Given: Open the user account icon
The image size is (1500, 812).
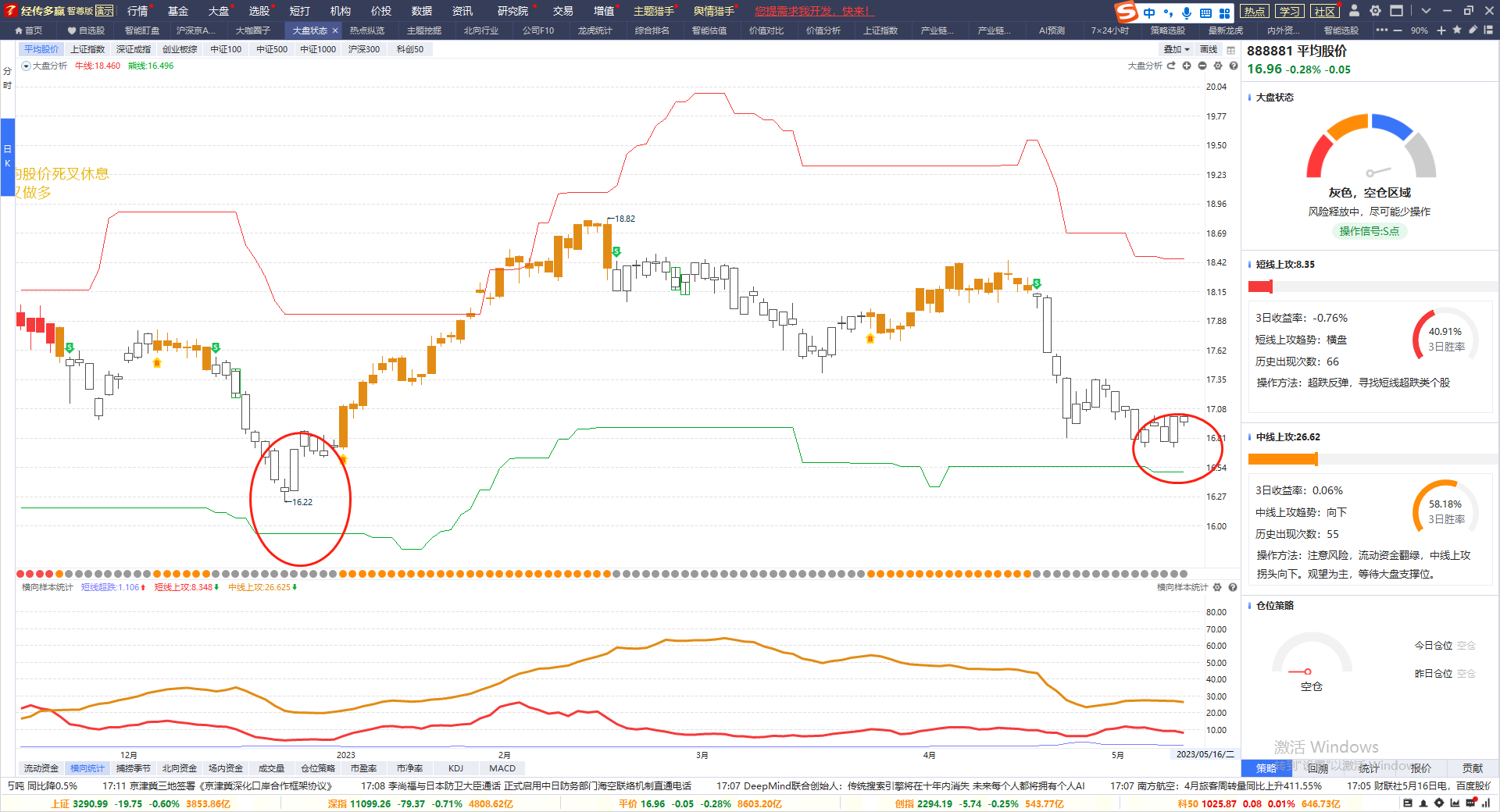Looking at the screenshot, I should (x=1355, y=11).
